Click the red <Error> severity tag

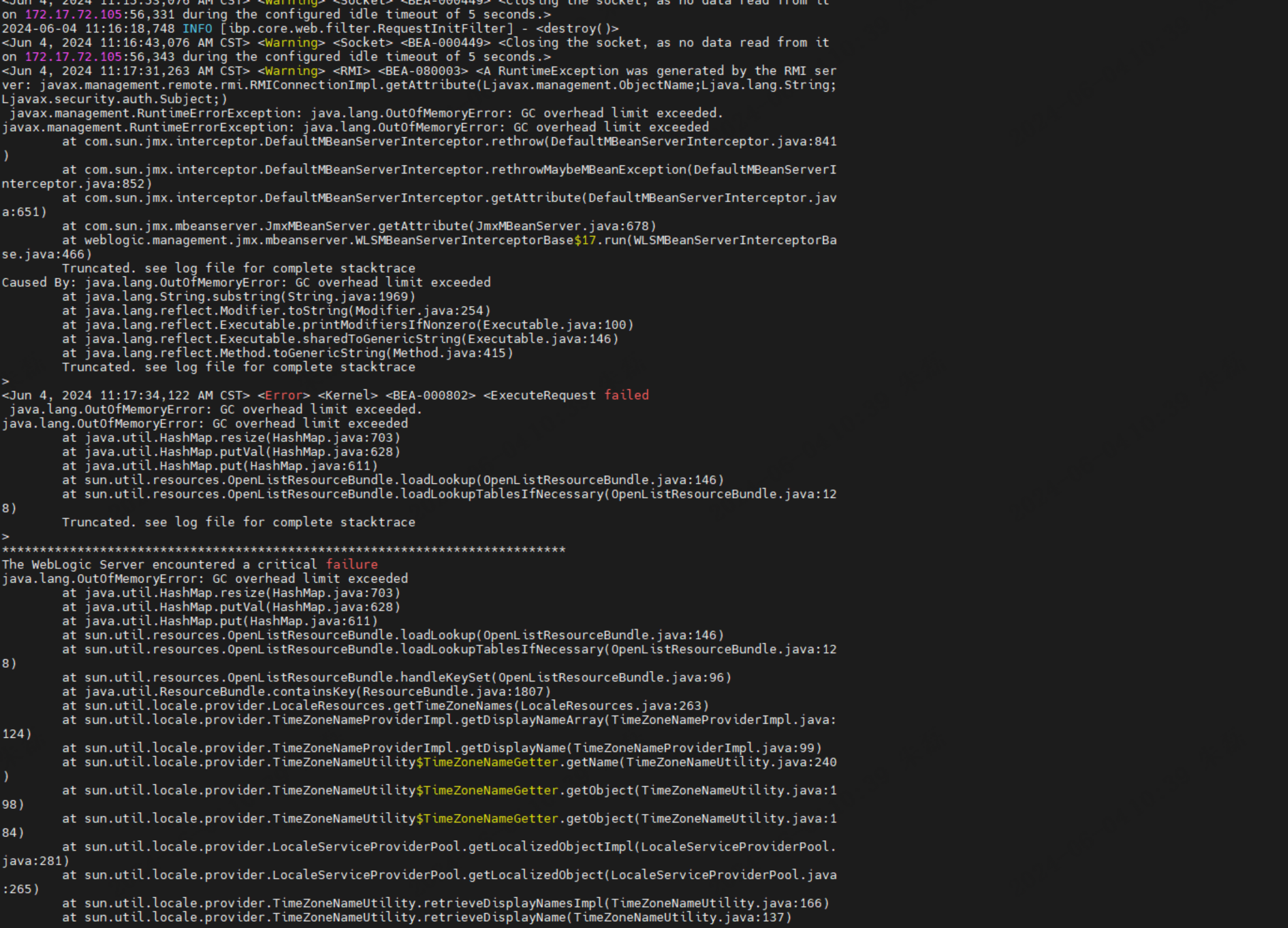(x=283, y=396)
